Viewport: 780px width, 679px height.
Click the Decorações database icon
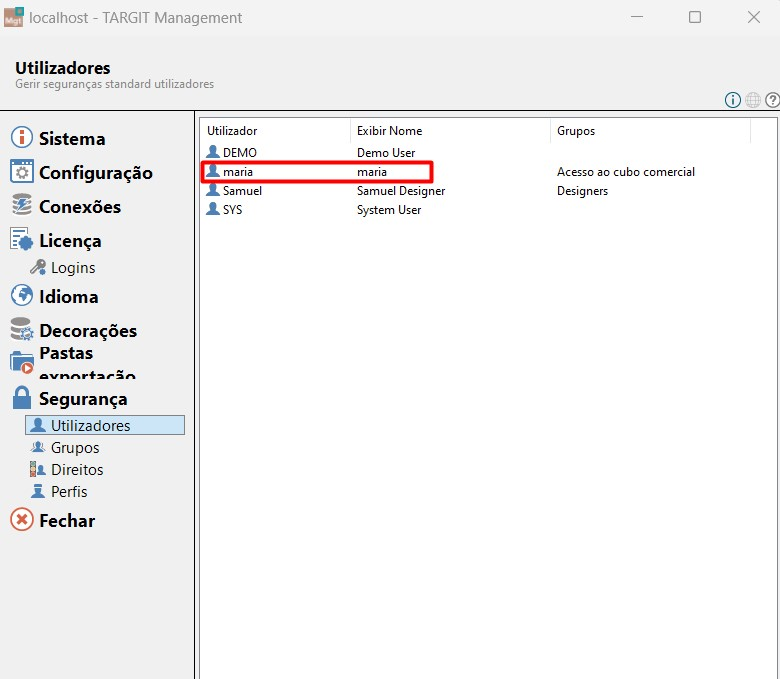coord(22,329)
